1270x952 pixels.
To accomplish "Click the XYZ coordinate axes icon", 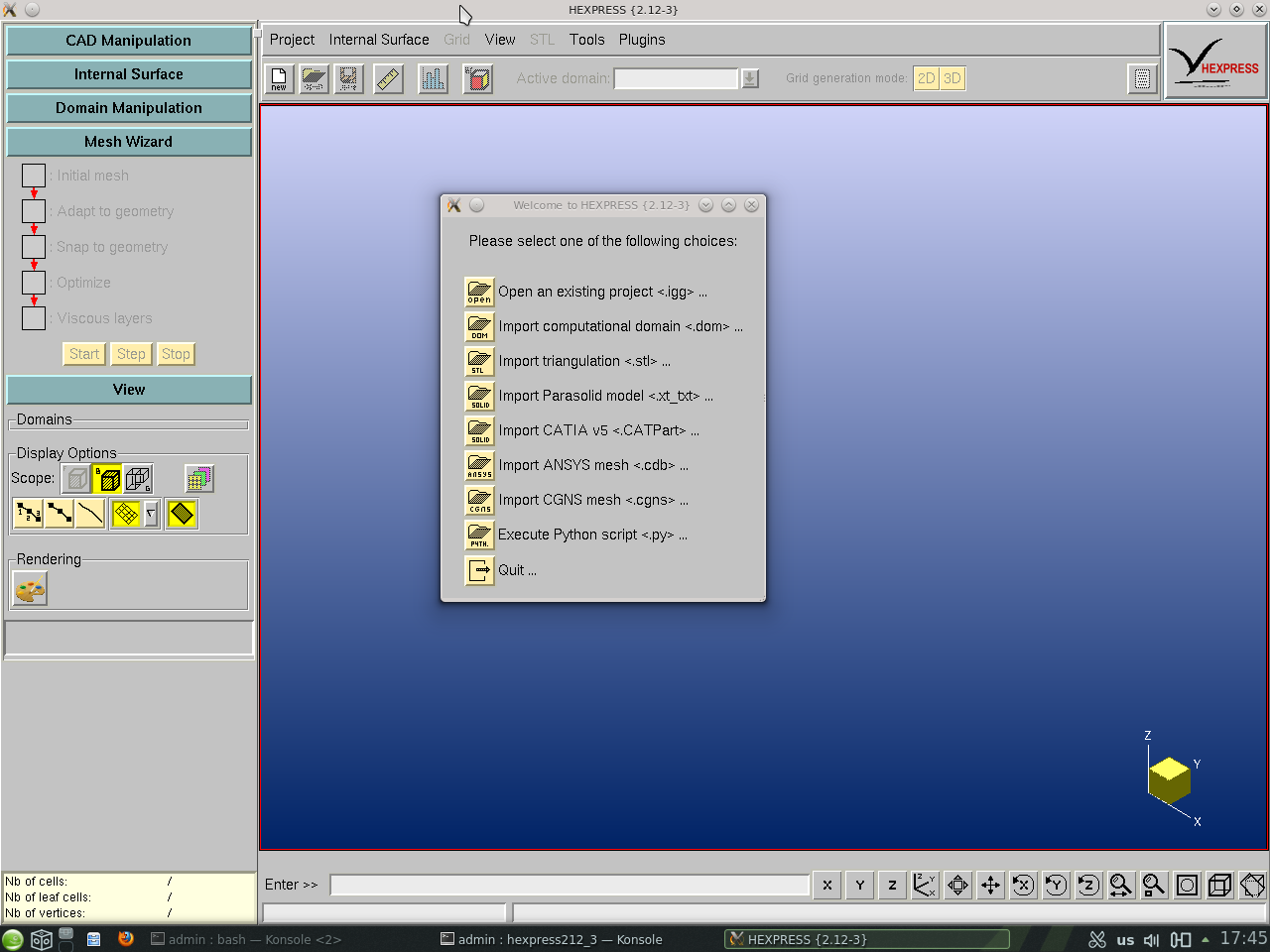I will (925, 886).
